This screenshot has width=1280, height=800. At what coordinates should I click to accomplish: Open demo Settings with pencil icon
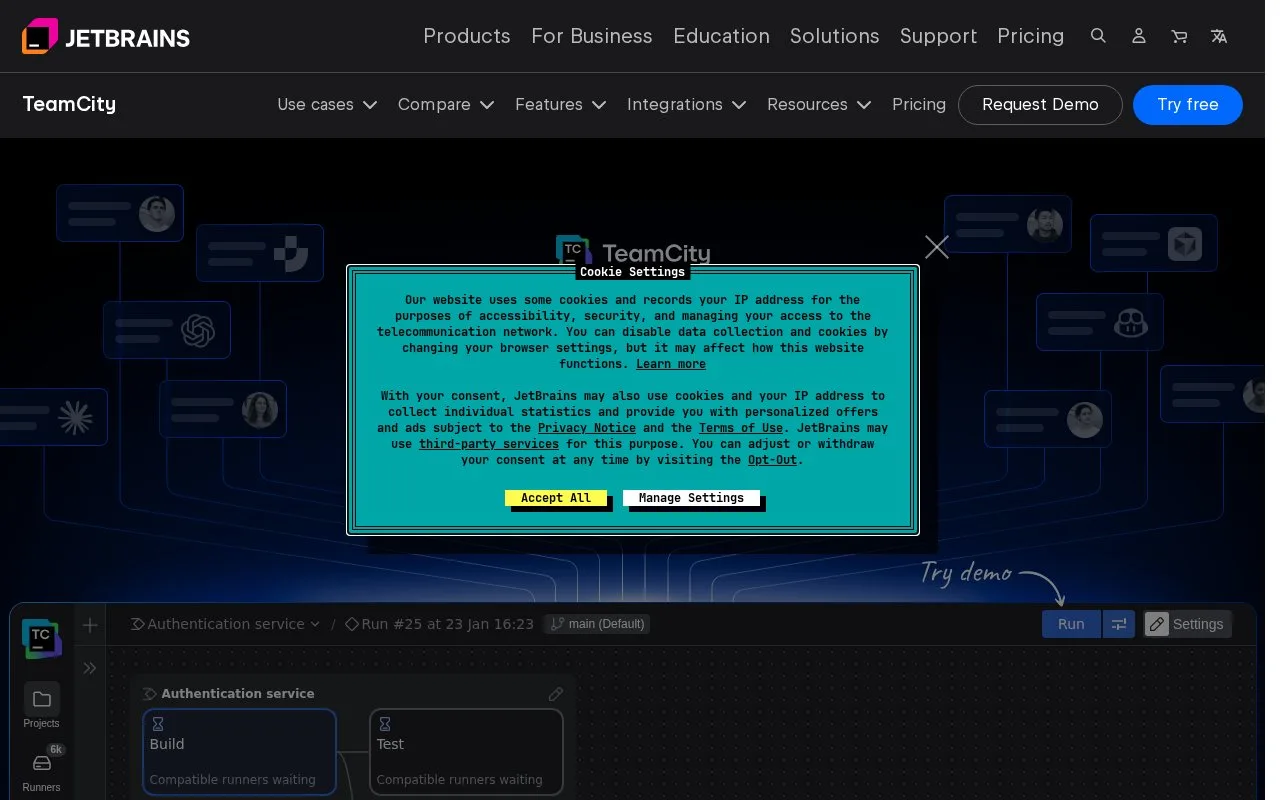1187,624
